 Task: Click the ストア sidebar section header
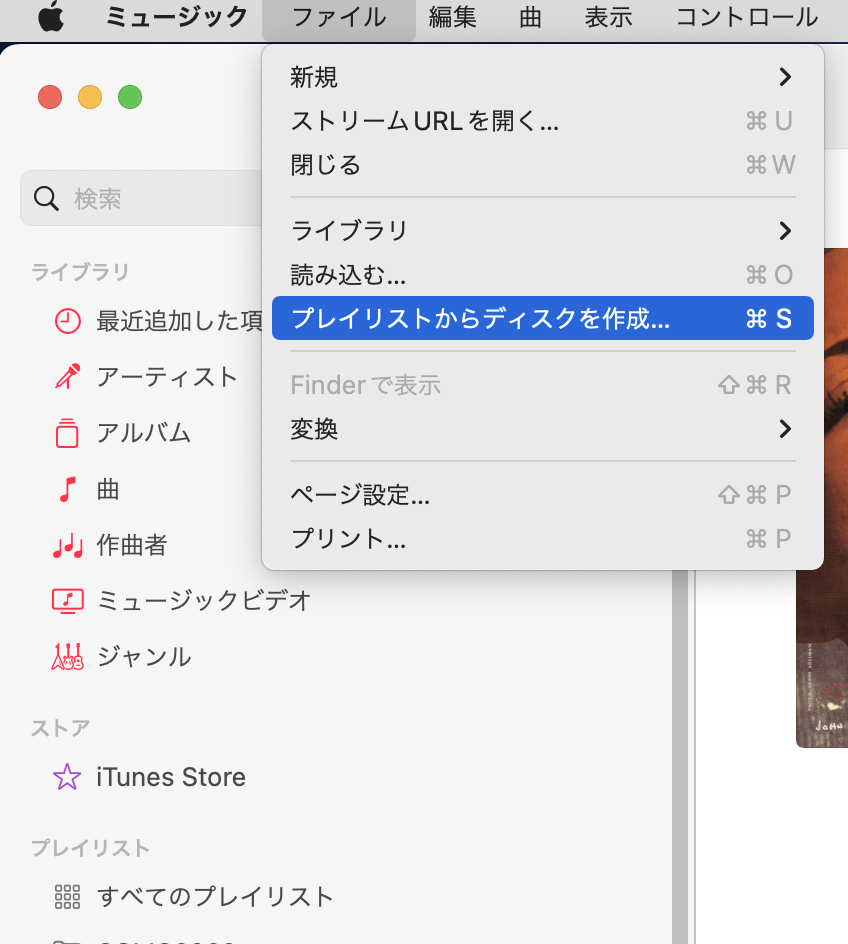(60, 728)
